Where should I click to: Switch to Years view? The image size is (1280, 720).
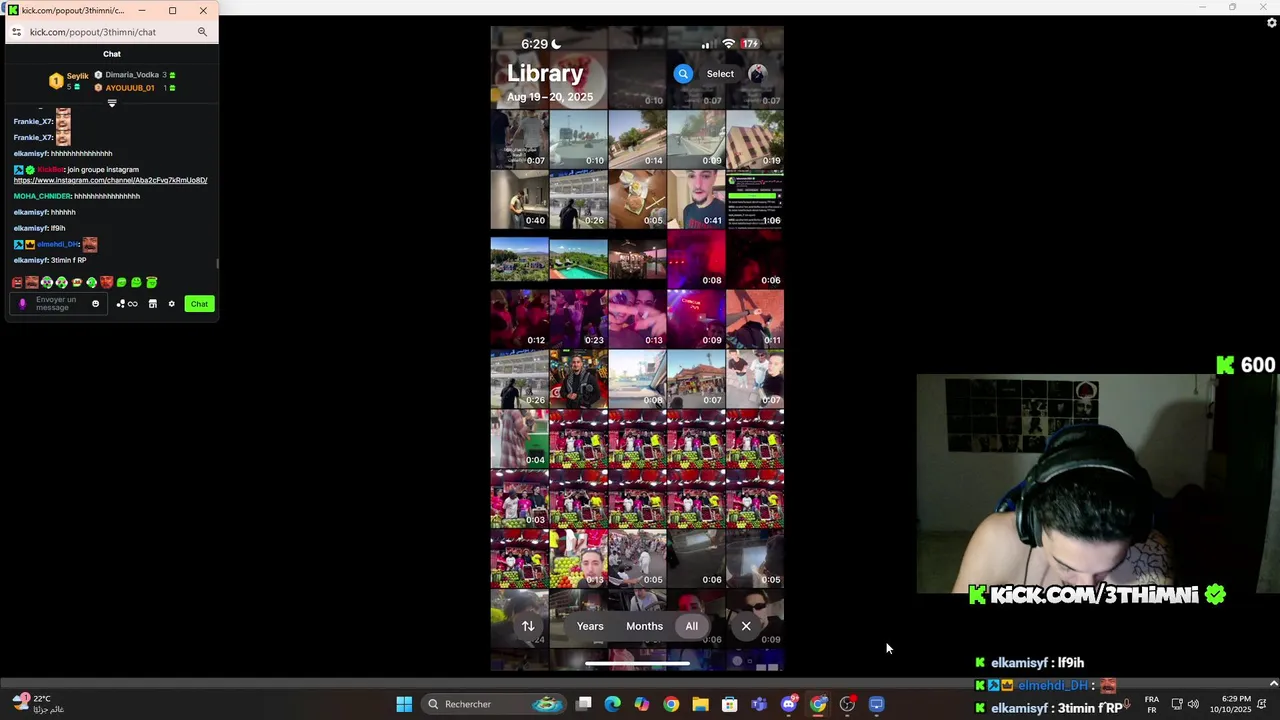[590, 626]
